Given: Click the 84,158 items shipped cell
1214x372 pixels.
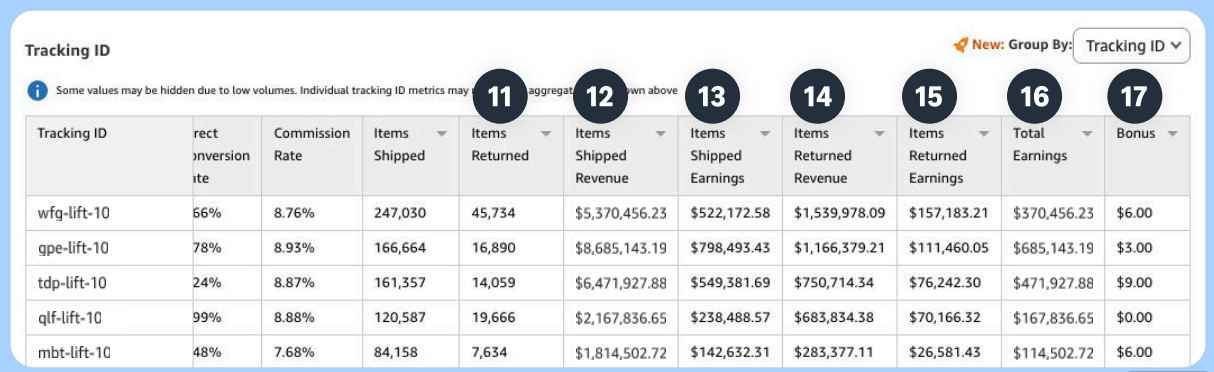Looking at the screenshot, I should [x=411, y=352].
